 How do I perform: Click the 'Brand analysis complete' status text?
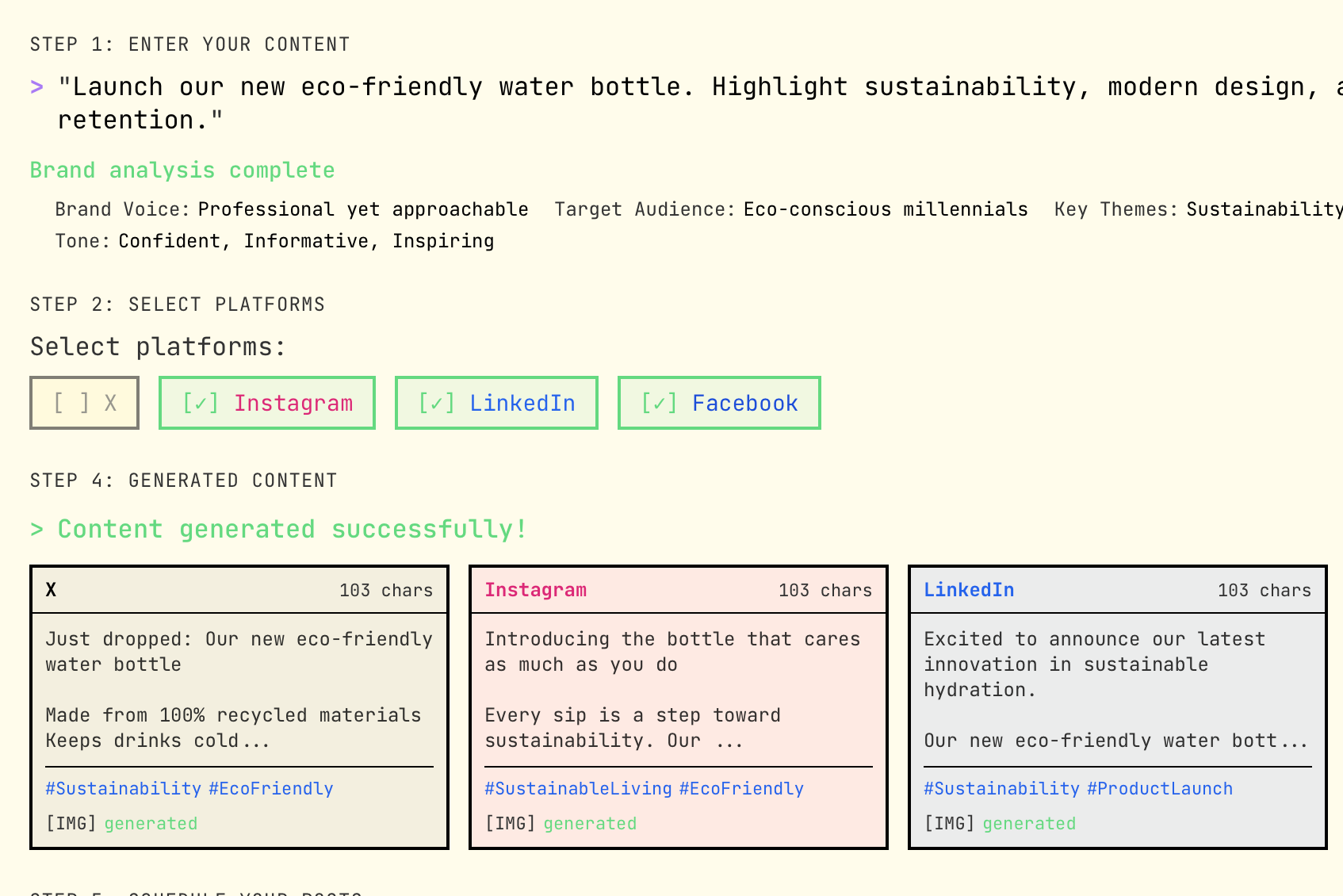pos(182,170)
